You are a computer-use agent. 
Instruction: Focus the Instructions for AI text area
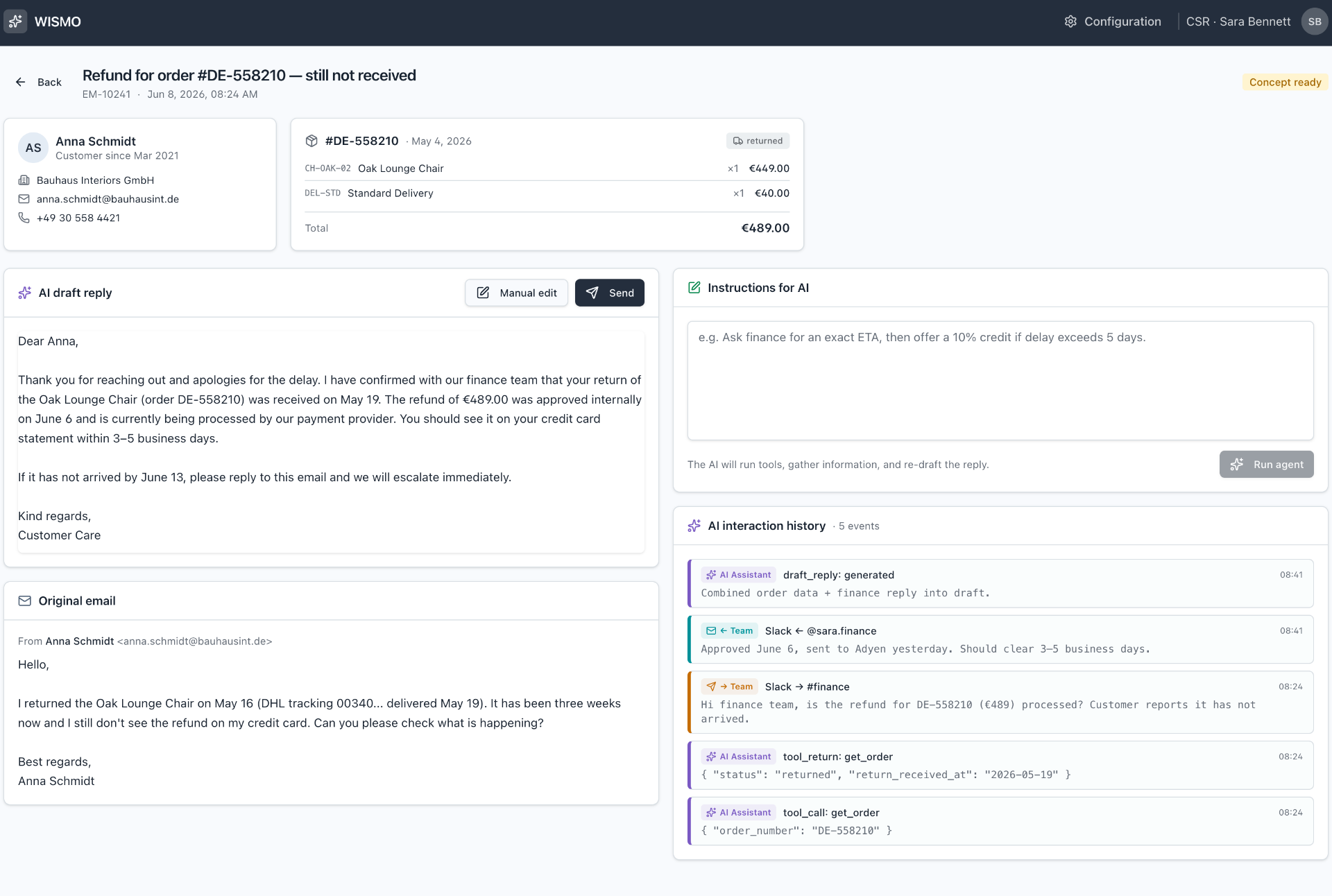click(x=1000, y=381)
